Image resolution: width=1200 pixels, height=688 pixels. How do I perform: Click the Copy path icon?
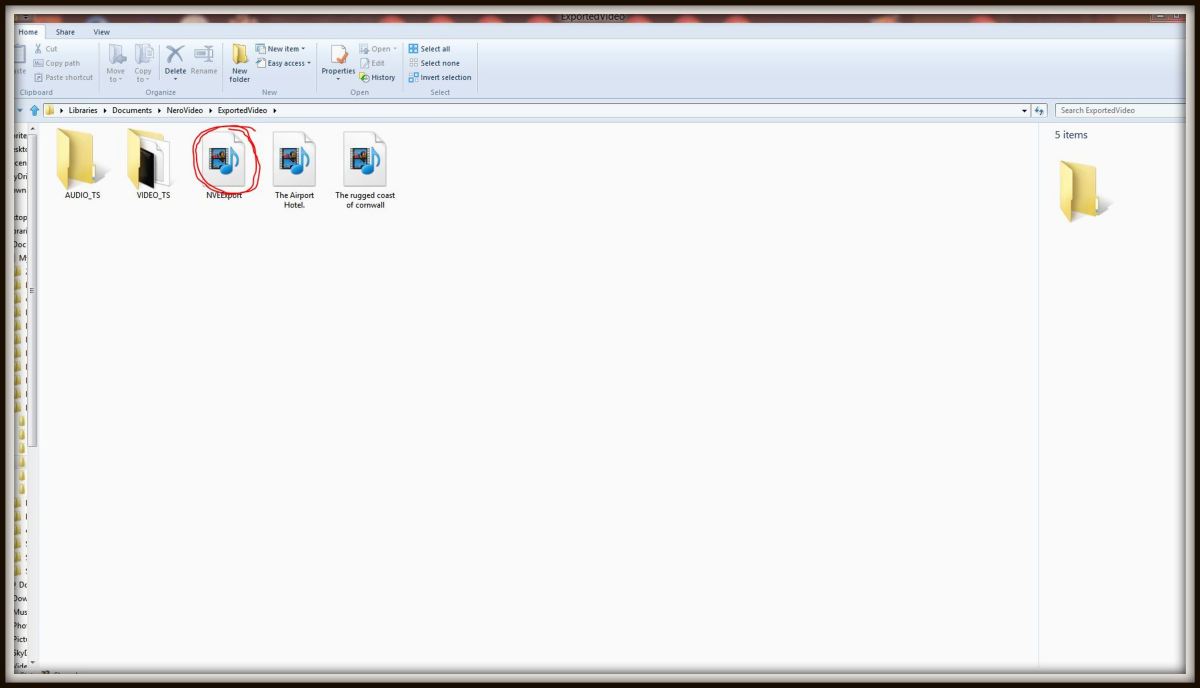(40, 62)
